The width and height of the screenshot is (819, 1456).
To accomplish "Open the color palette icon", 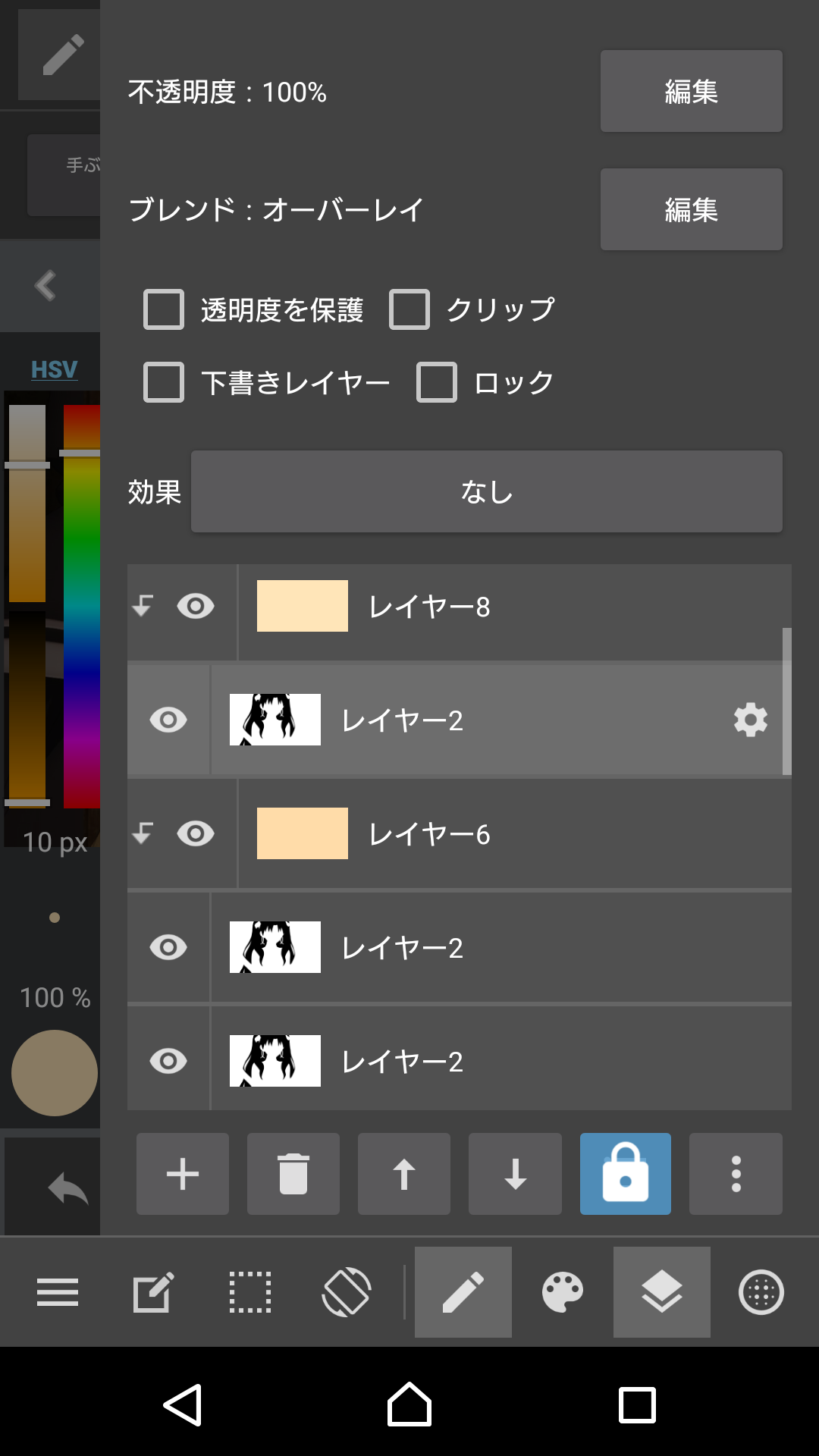I will coord(563,1292).
